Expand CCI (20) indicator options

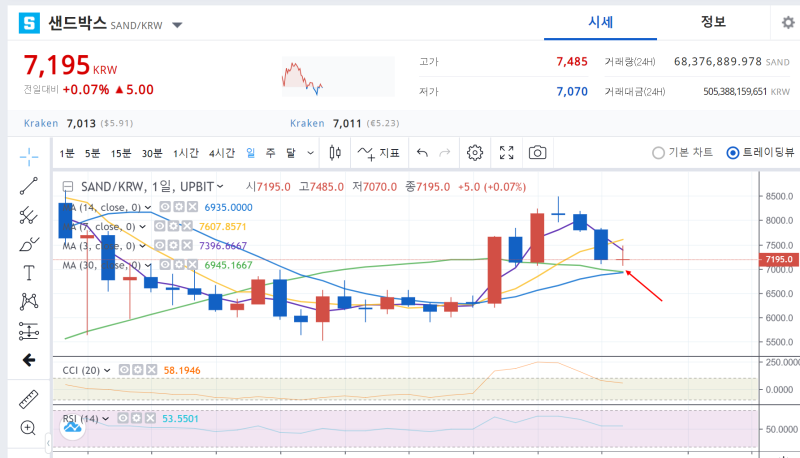tap(107, 370)
